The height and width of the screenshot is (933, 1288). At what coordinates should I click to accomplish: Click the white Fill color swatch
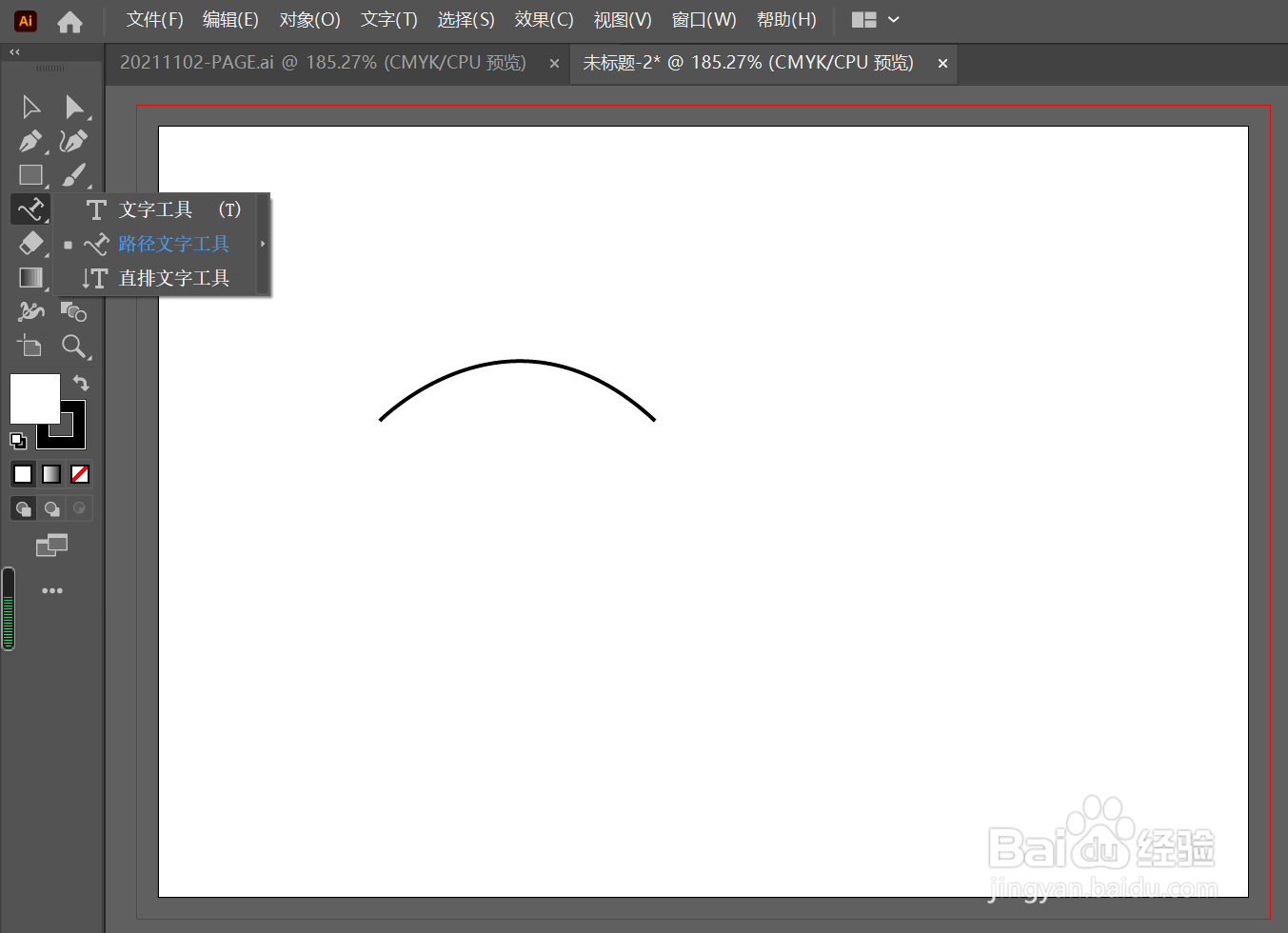pyautogui.click(x=34, y=398)
